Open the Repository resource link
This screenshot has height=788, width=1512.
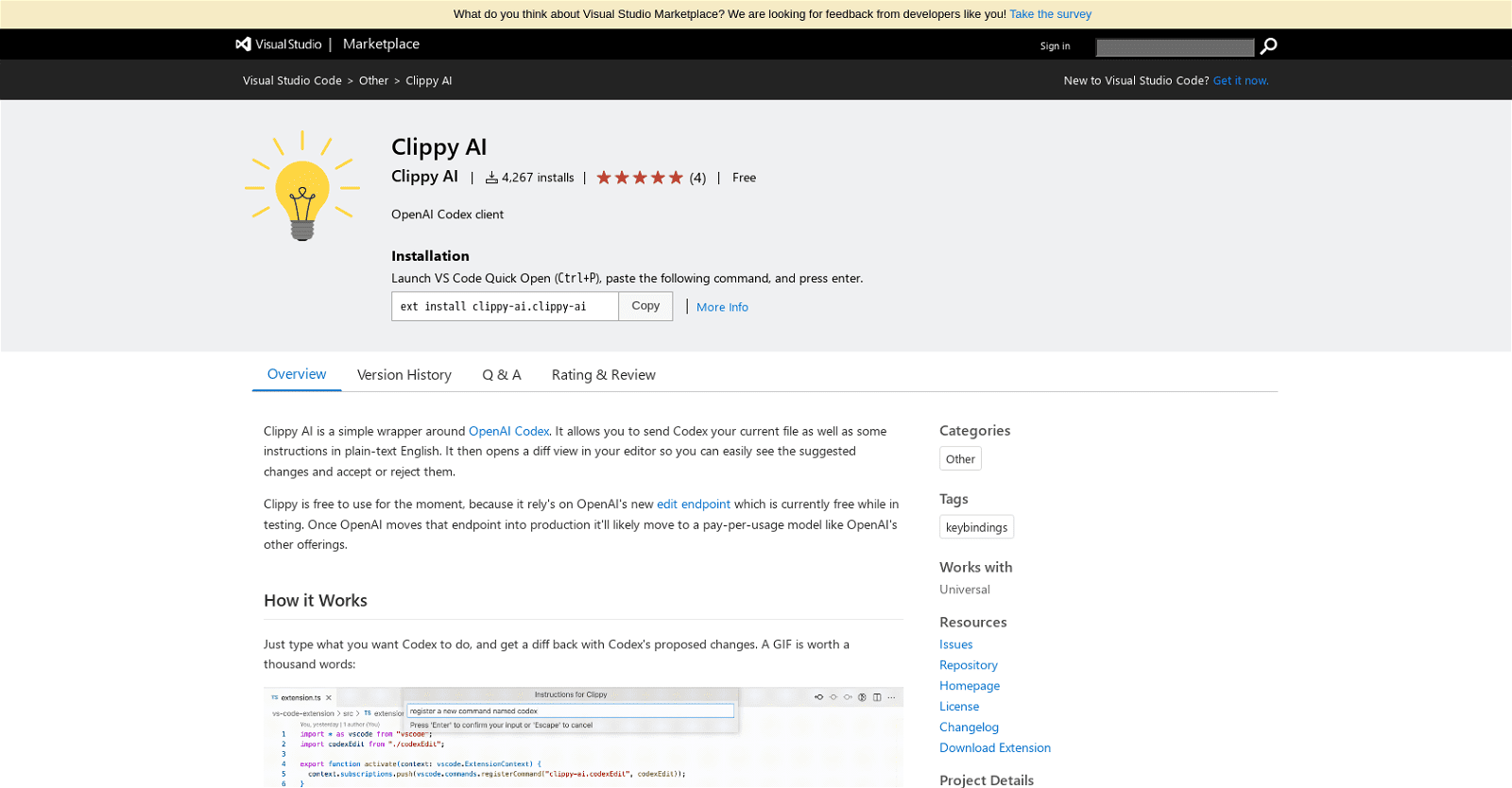(x=969, y=665)
